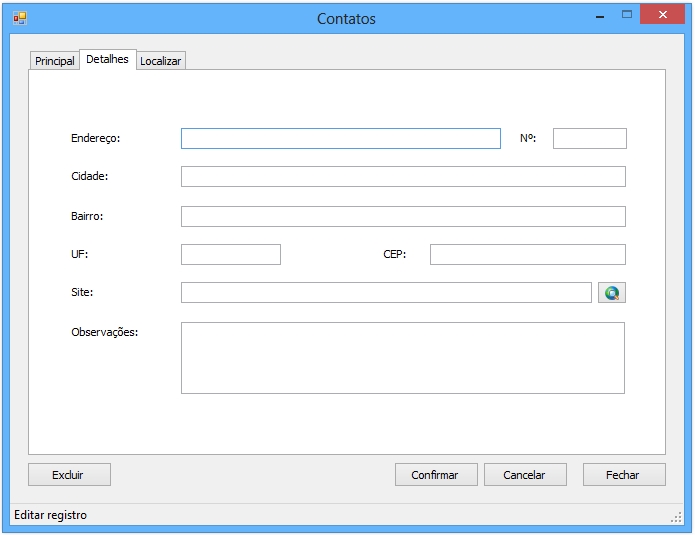This screenshot has width=695, height=535.
Task: Open the Localizar tab
Action: click(x=160, y=61)
